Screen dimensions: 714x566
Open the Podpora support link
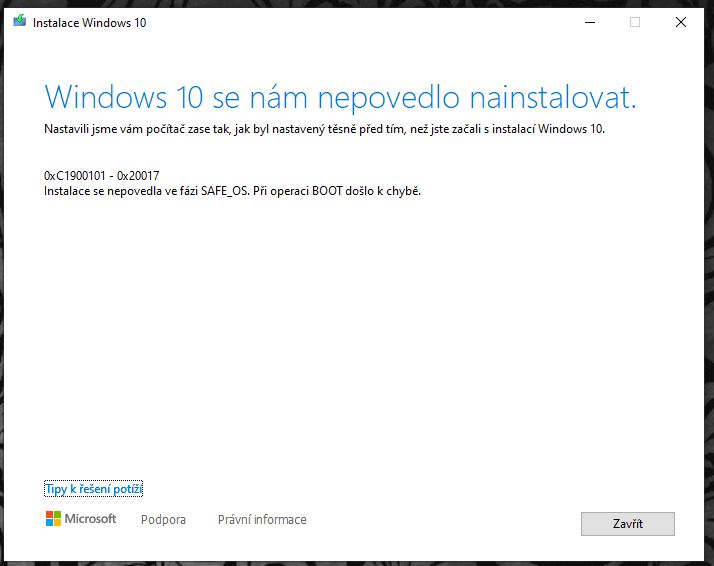coord(163,520)
